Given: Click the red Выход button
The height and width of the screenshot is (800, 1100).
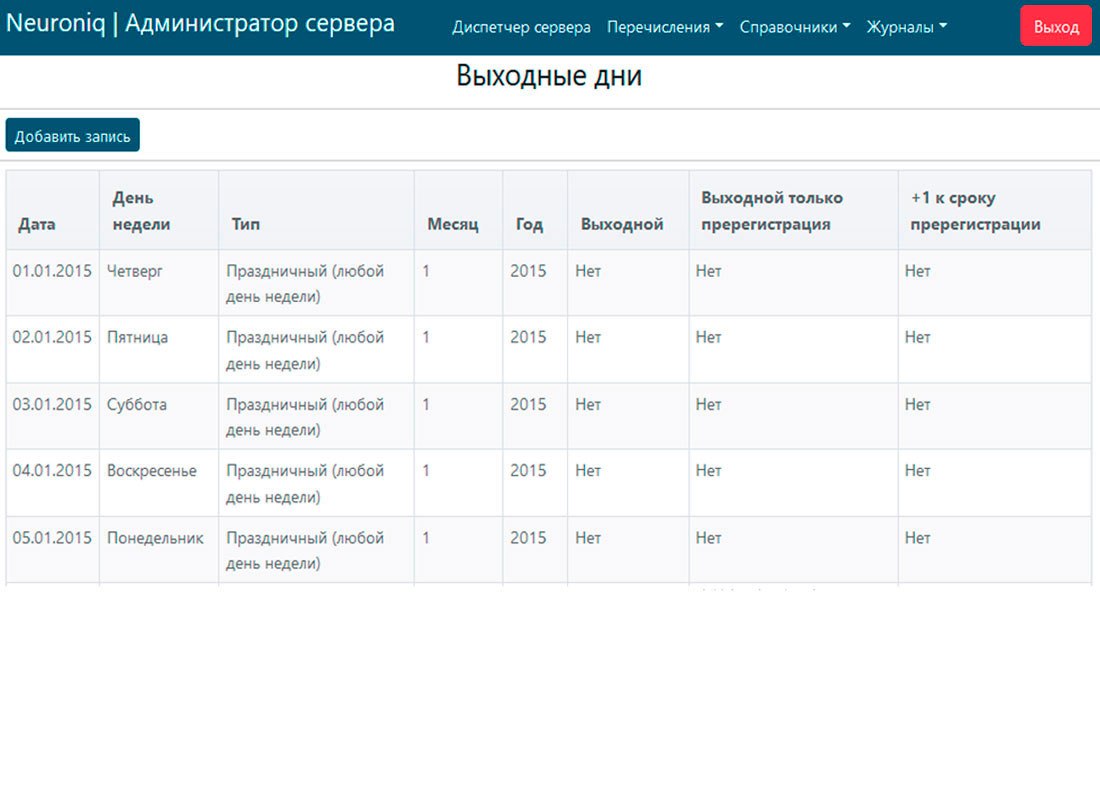Looking at the screenshot, I should [x=1056, y=26].
